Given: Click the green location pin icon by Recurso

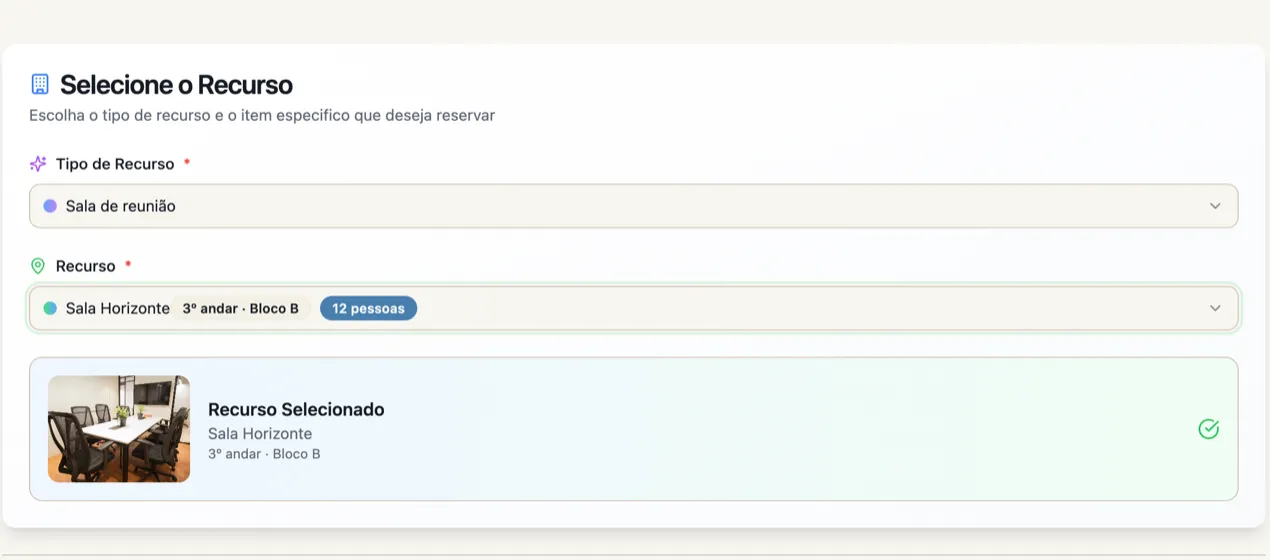Looking at the screenshot, I should click(38, 266).
